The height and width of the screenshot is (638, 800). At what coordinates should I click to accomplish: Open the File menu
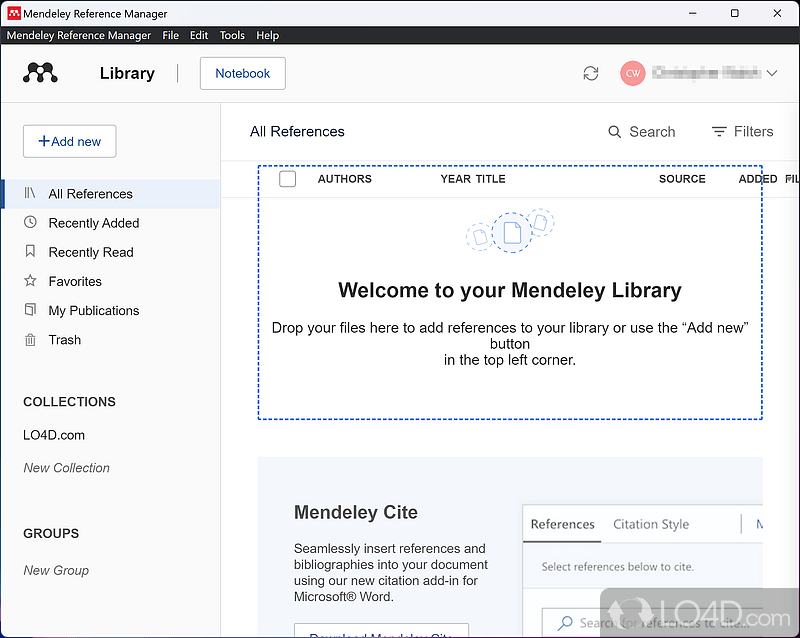170,35
